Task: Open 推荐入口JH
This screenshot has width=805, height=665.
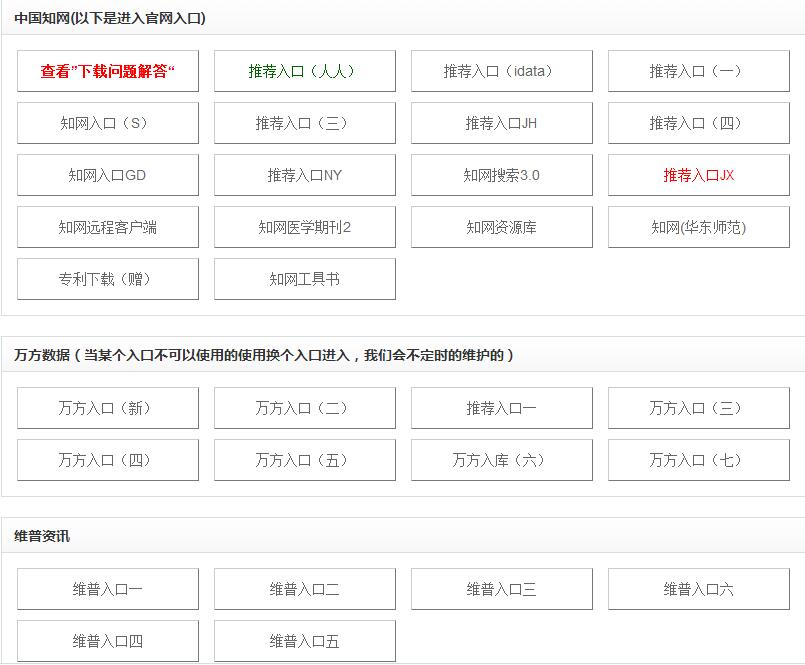Action: [502, 123]
